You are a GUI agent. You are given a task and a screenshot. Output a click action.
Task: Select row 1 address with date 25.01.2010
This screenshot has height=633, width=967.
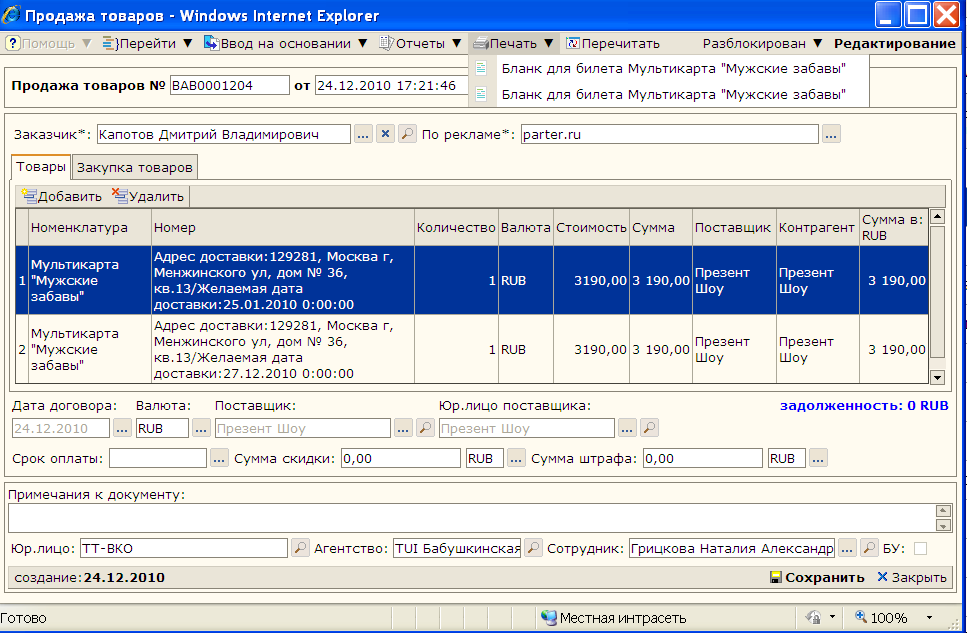[x=283, y=281]
